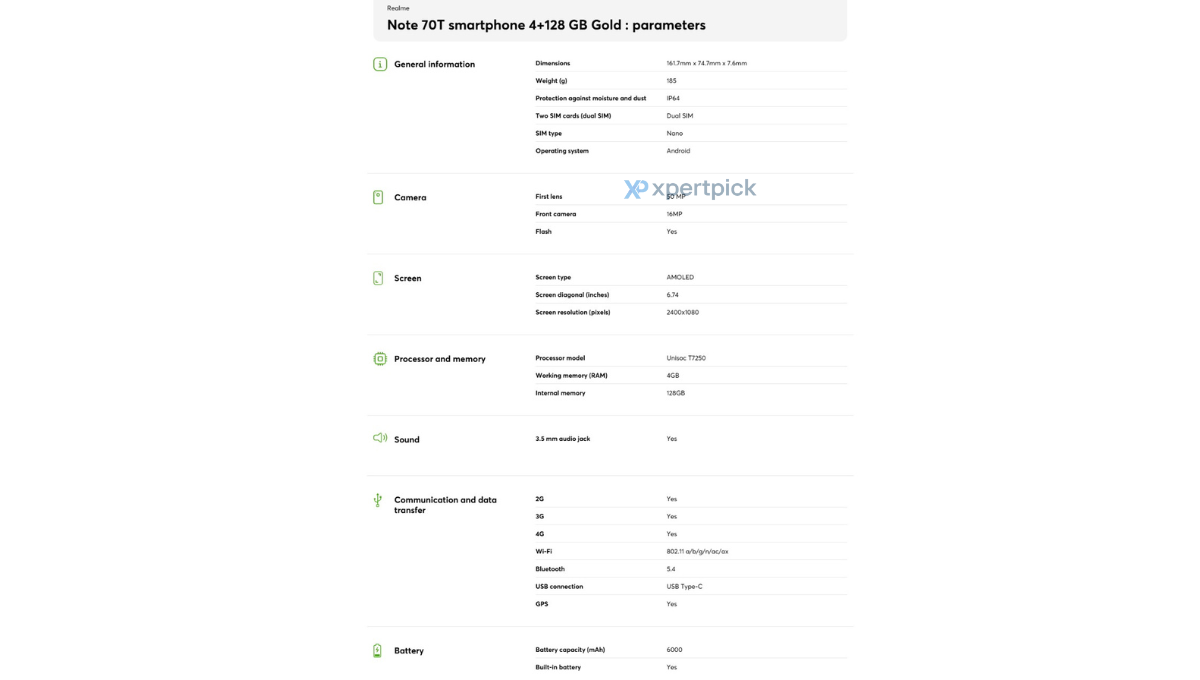Viewport: 1200px width, 680px height.
Task: Click the Battery section icon
Action: click(377, 650)
